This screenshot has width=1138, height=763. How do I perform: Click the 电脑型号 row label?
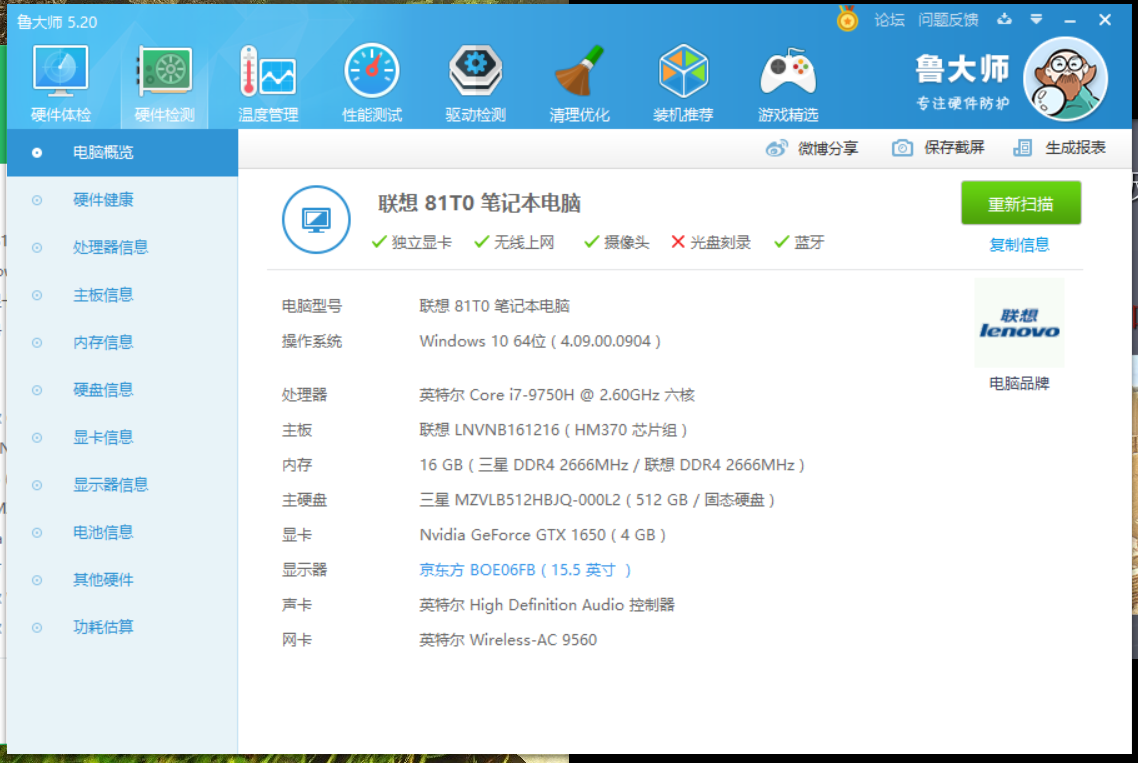coord(311,306)
